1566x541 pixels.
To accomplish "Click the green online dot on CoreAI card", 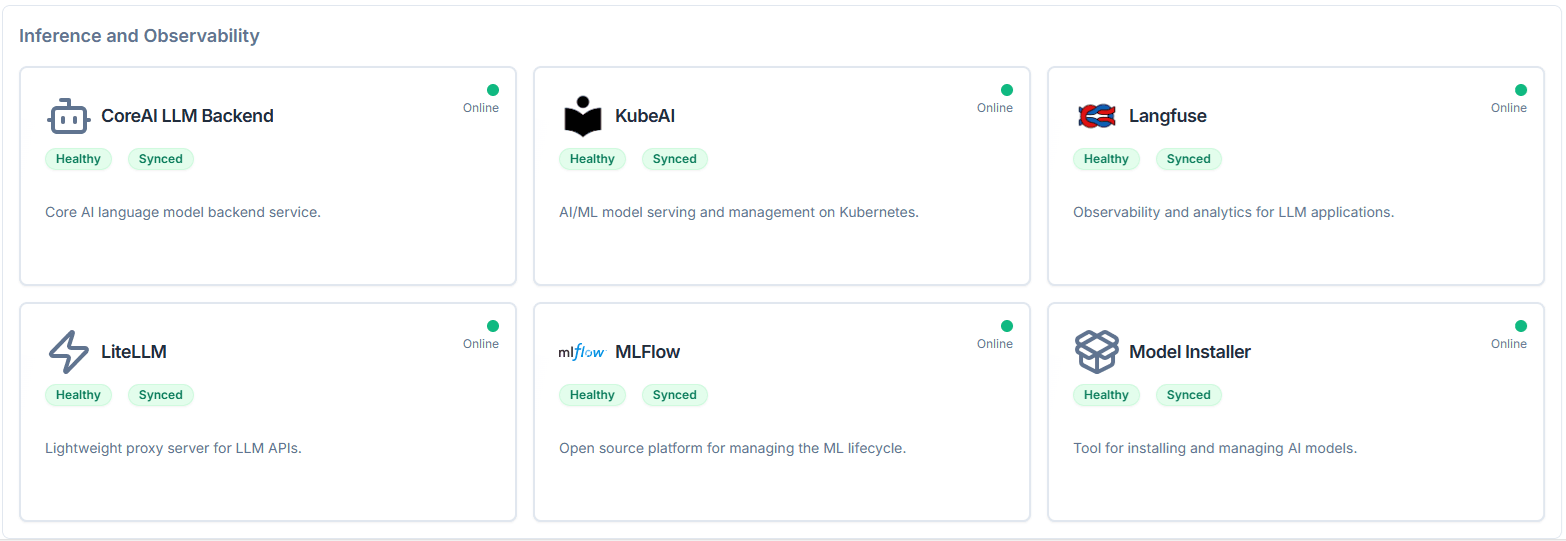I will coord(493,90).
